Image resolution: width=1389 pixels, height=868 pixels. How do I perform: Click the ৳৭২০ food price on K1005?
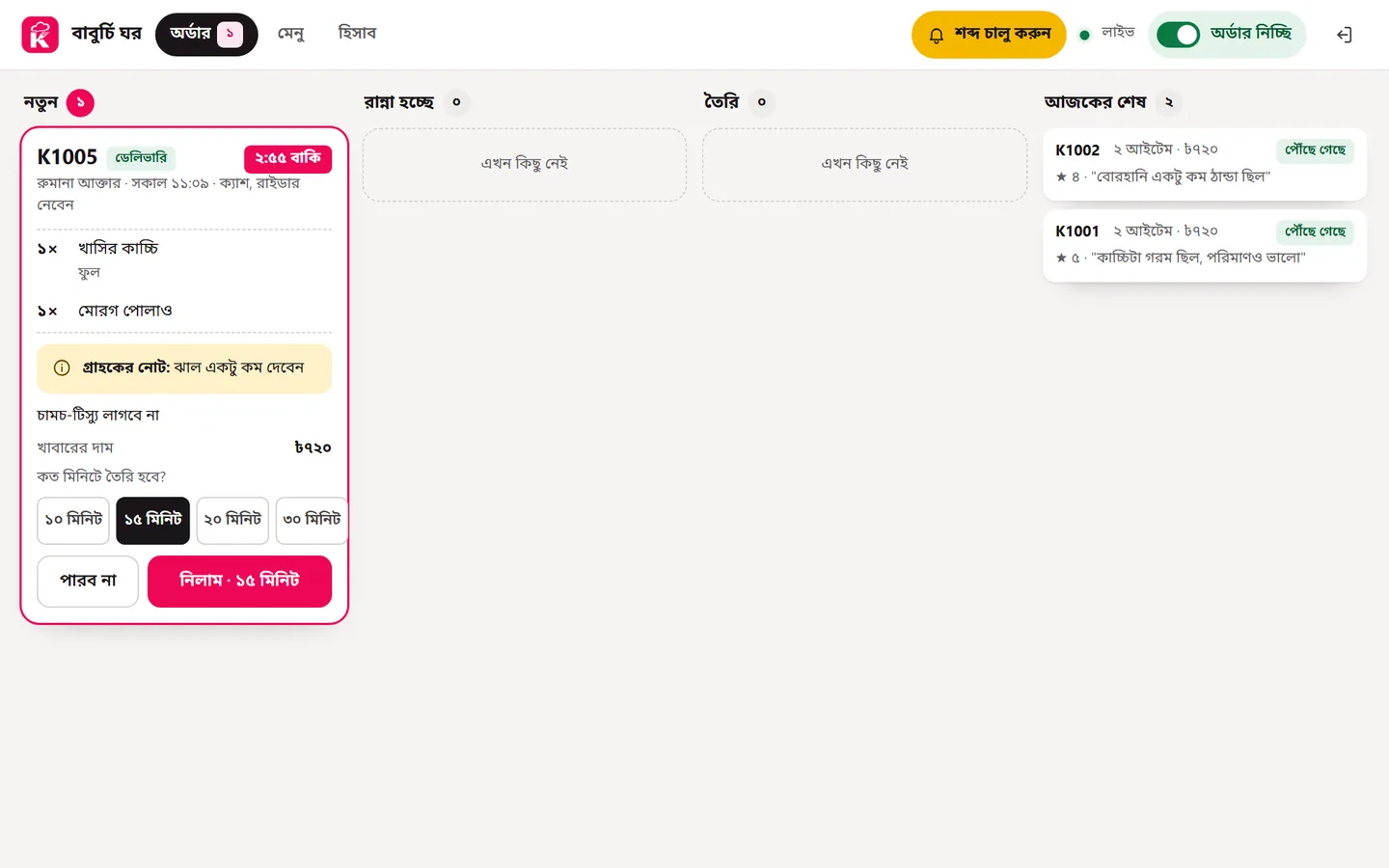(x=313, y=448)
